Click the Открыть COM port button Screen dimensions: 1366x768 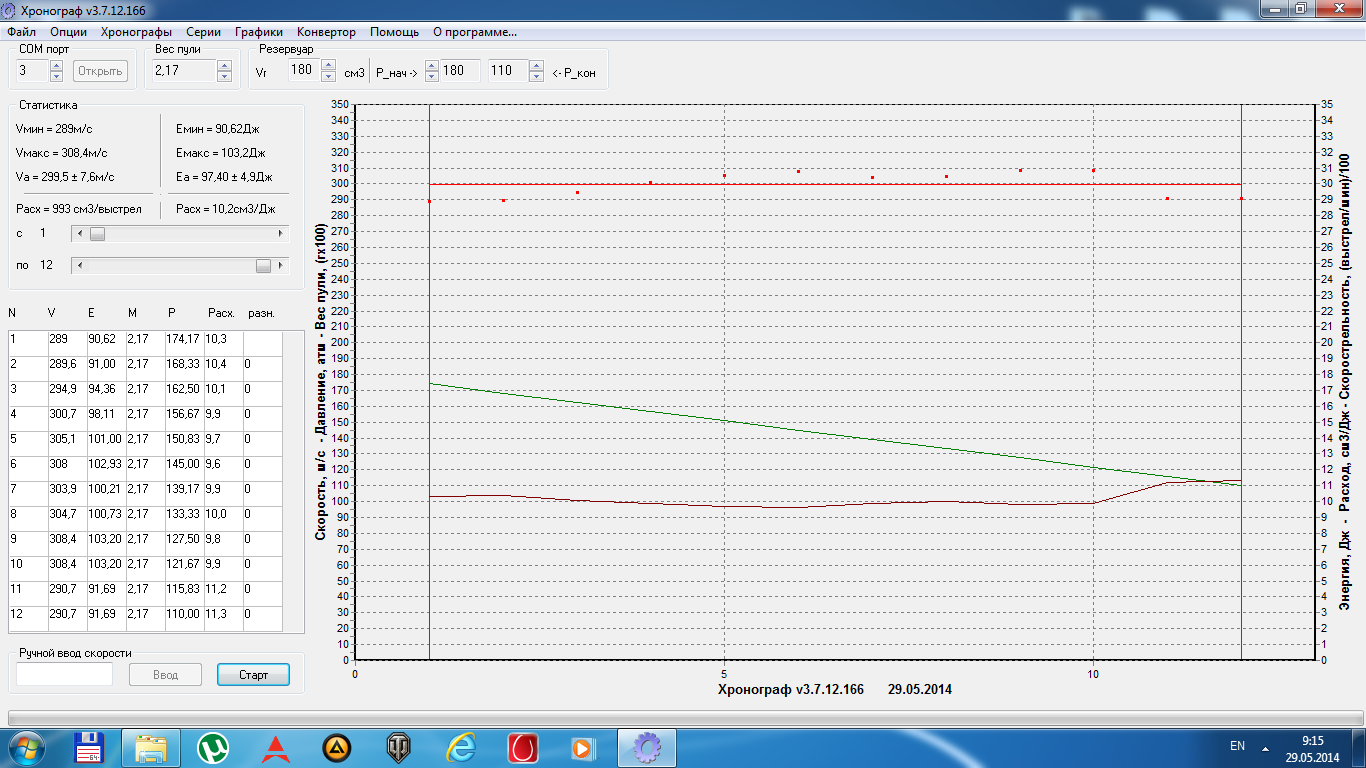tap(100, 71)
